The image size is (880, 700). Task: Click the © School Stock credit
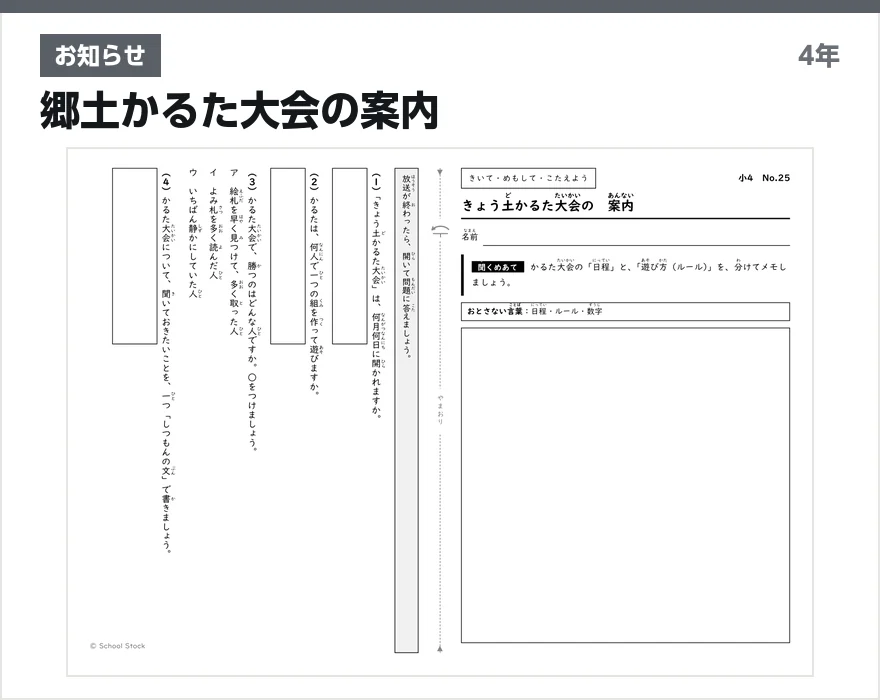[117, 646]
